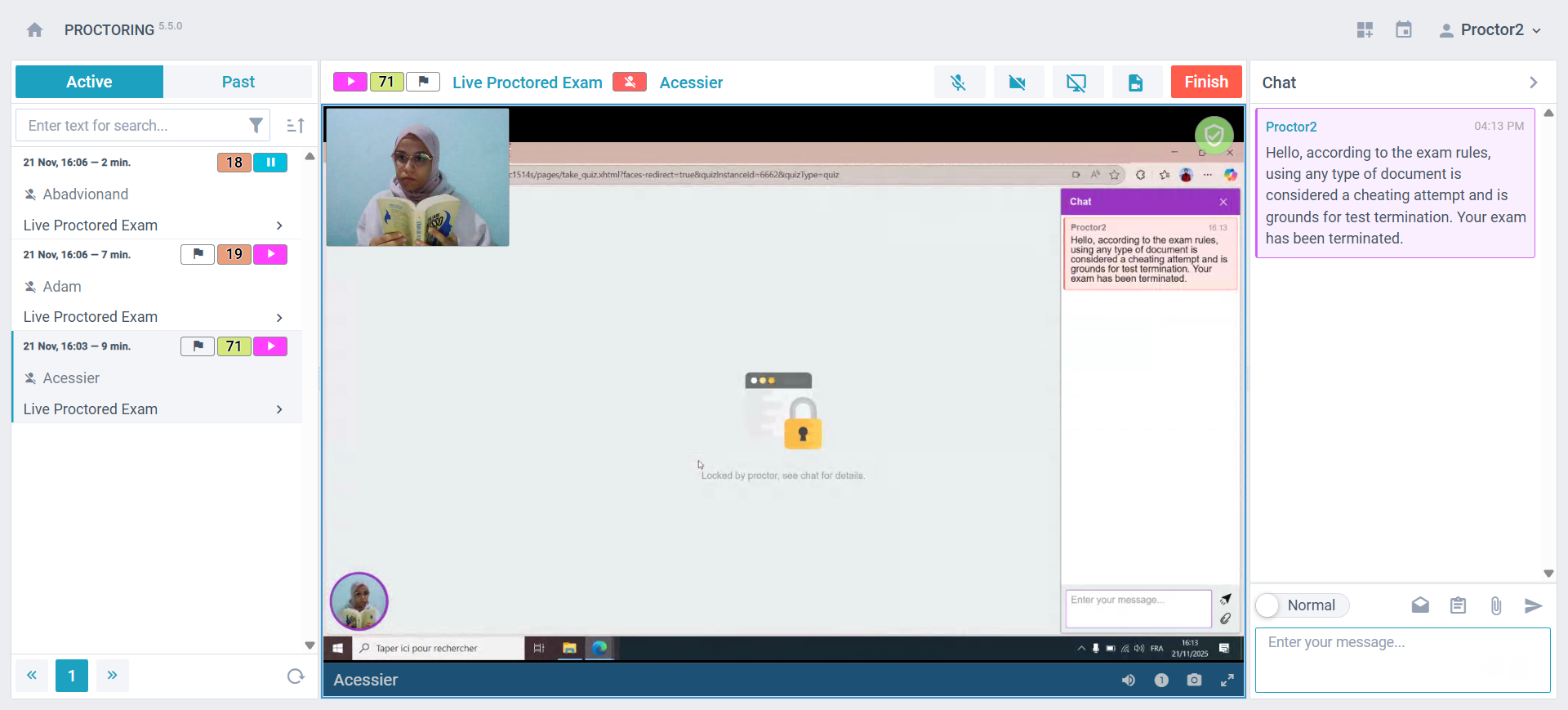Open the clipboard message templates
This screenshot has height=710, width=1568.
click(x=1458, y=605)
